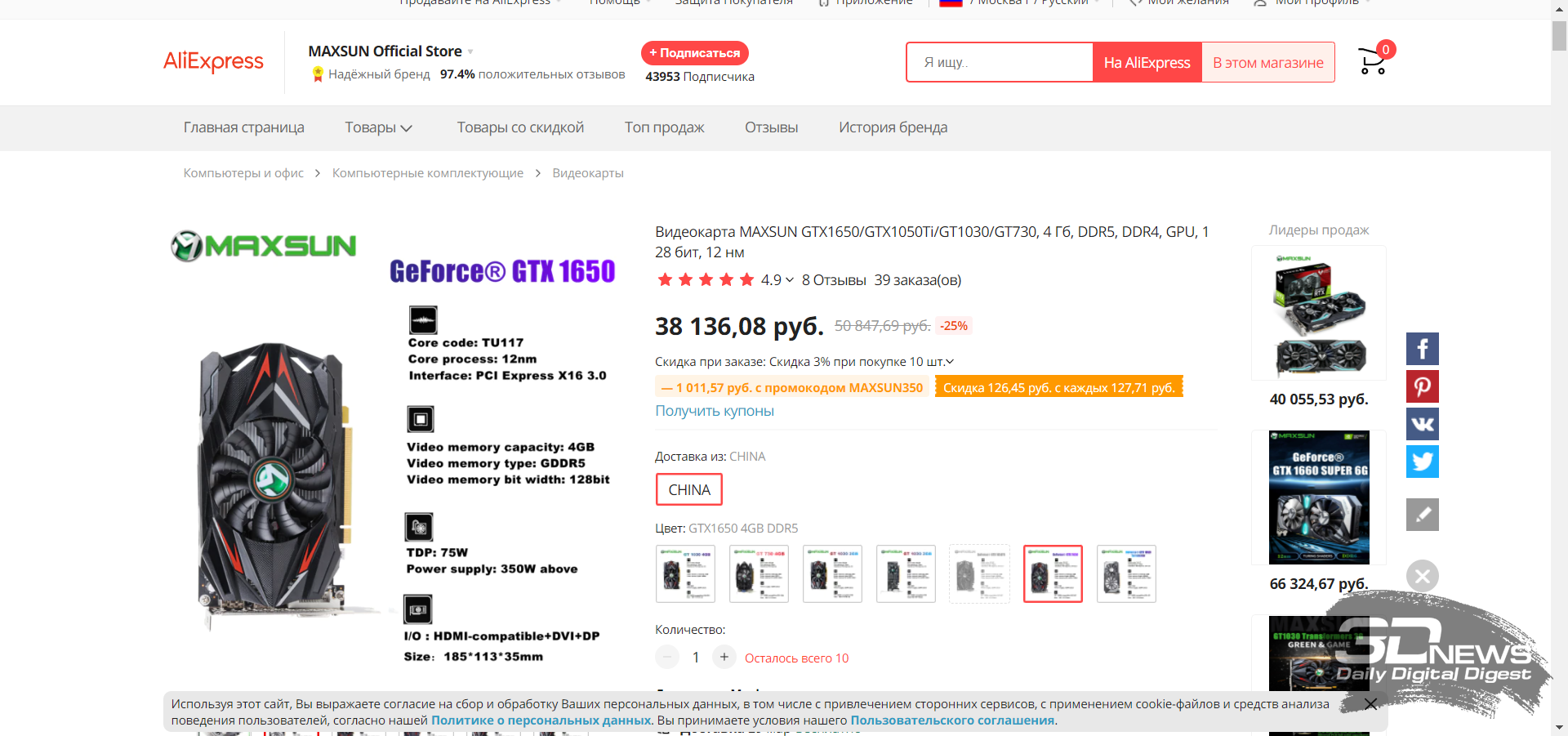Select the second color variant thumbnail
1568x736 pixels.
click(759, 573)
